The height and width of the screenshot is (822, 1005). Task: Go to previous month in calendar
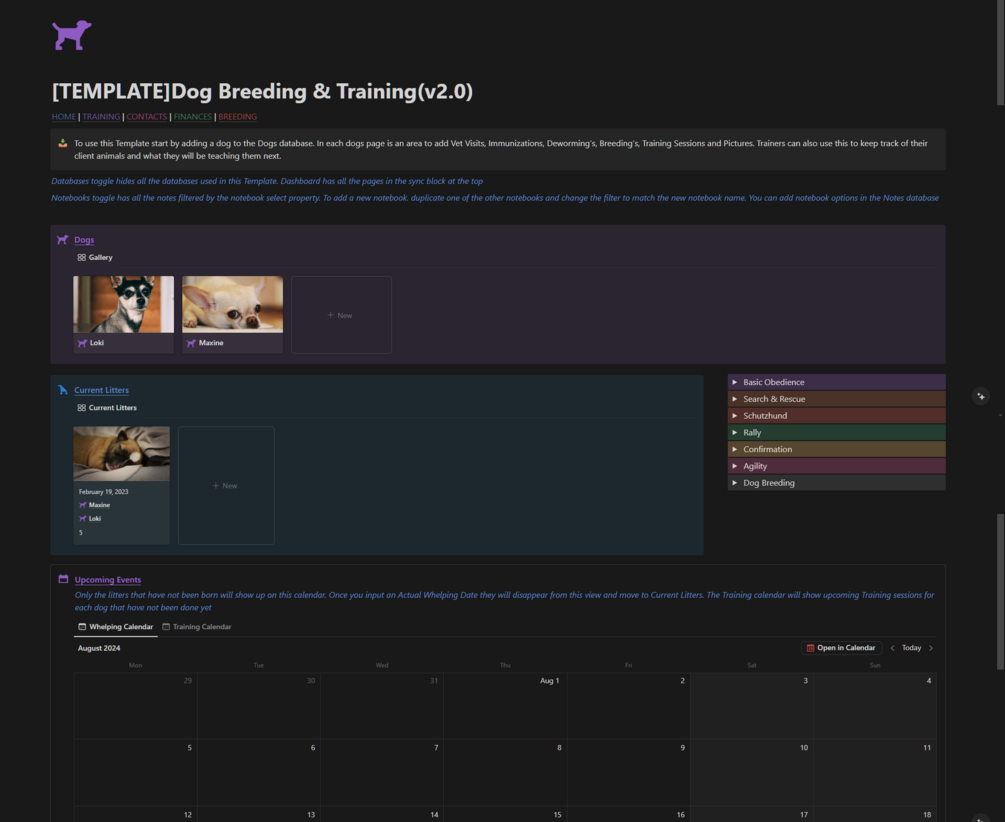892,648
